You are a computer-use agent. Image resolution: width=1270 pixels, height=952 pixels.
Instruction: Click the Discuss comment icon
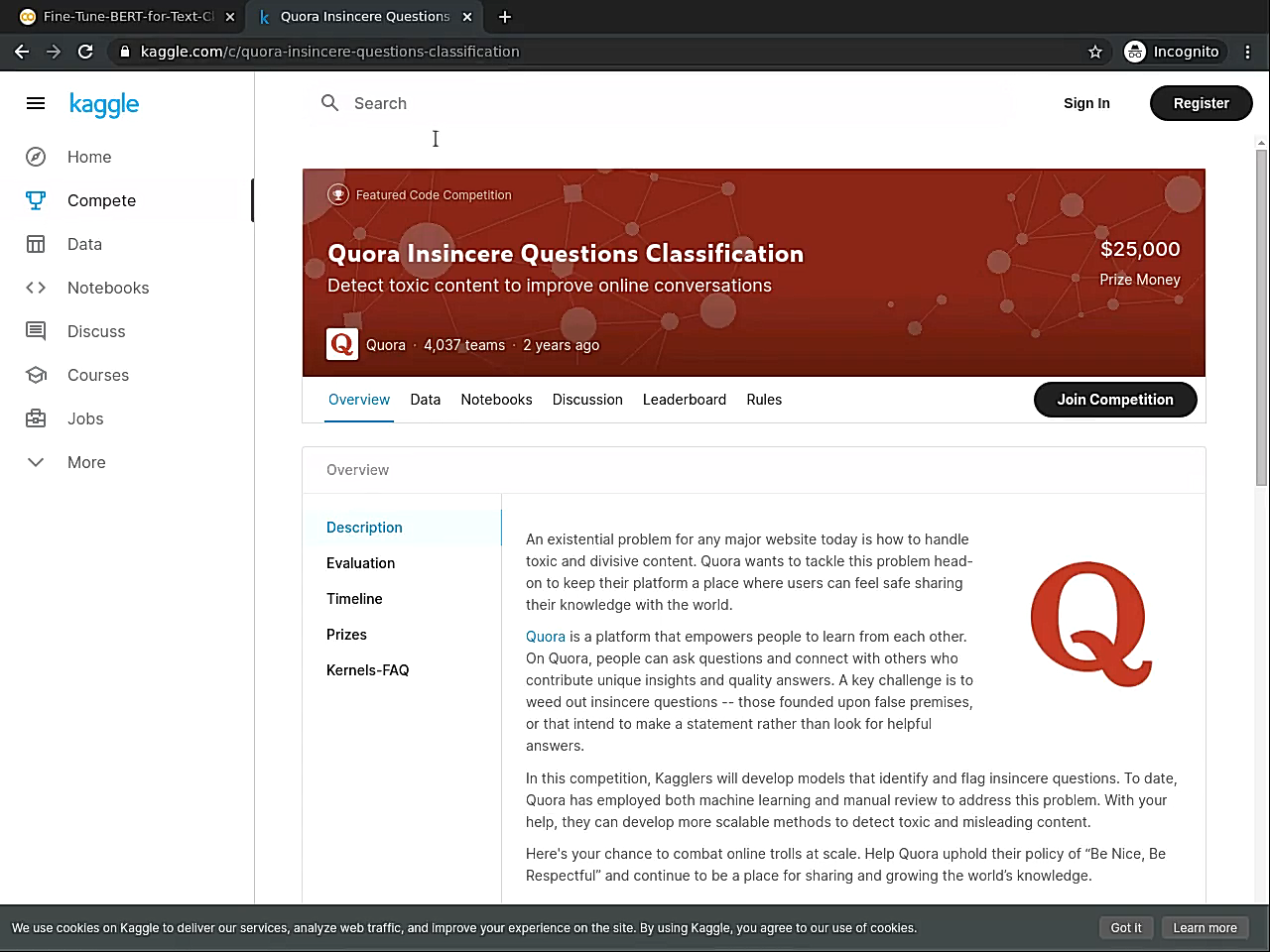[36, 331]
